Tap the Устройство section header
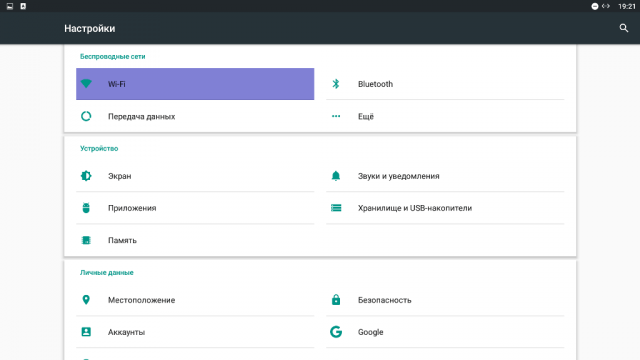This screenshot has height=360, width=640. (x=99, y=148)
